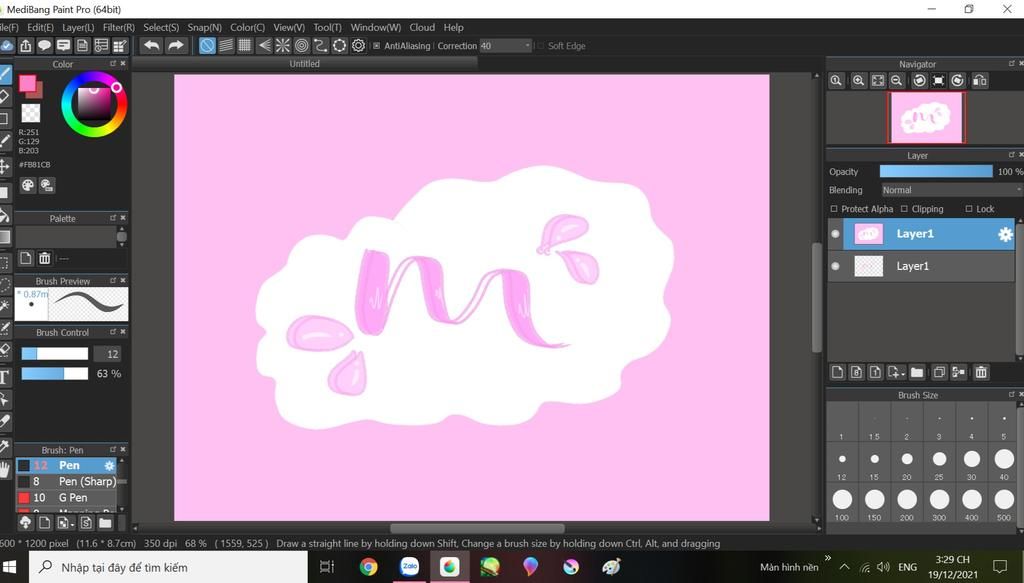Viewport: 1024px width, 583px height.
Task: Open the View(V) menu
Action: (x=289, y=27)
